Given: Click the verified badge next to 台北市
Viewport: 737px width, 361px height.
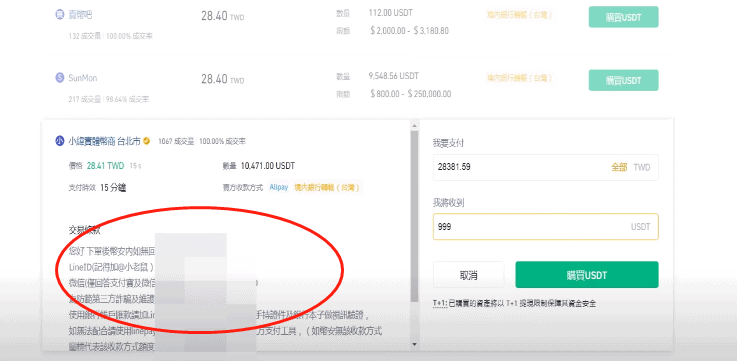Looking at the screenshot, I should [x=147, y=141].
